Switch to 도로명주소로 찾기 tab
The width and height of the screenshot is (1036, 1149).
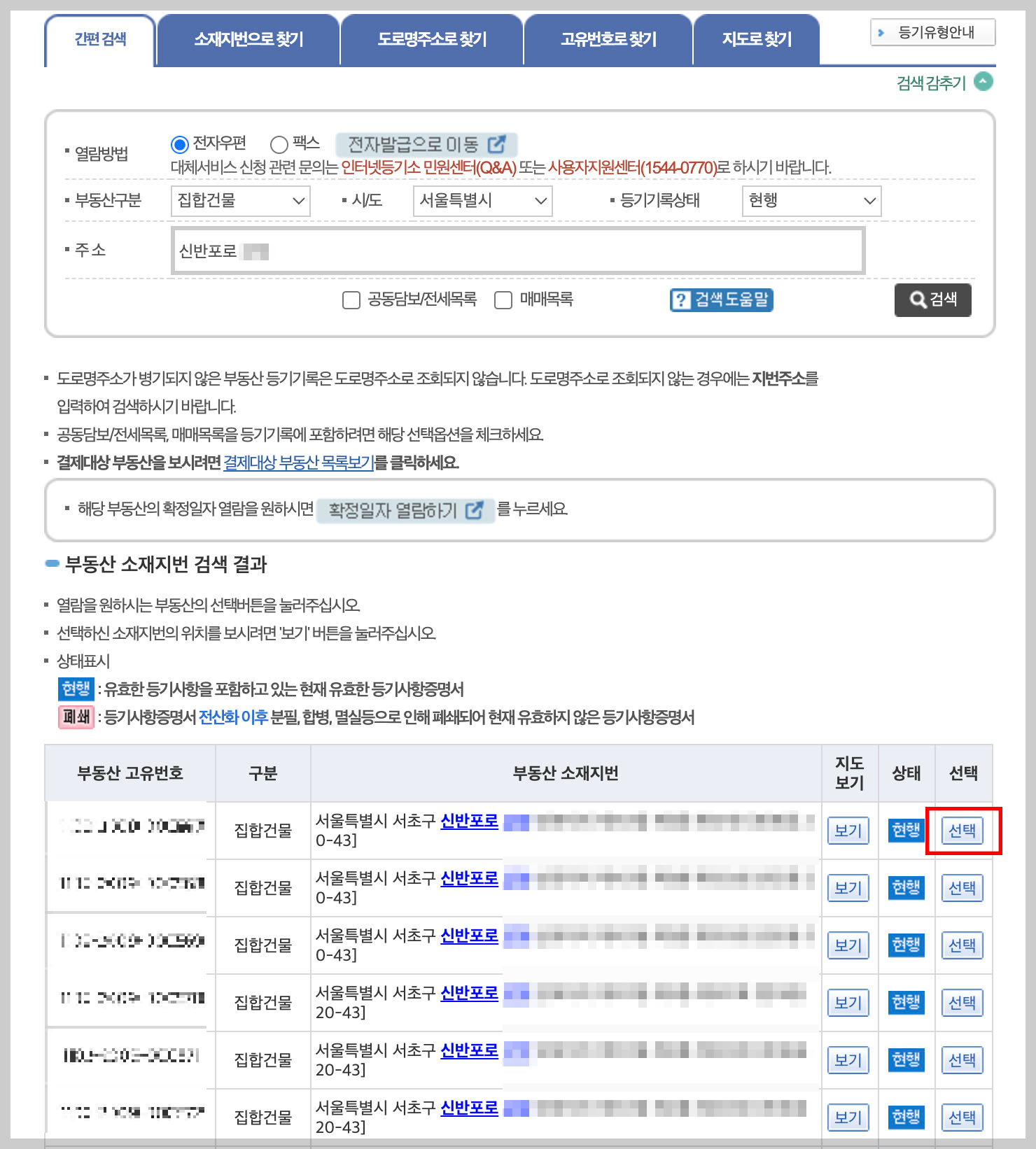(432, 40)
